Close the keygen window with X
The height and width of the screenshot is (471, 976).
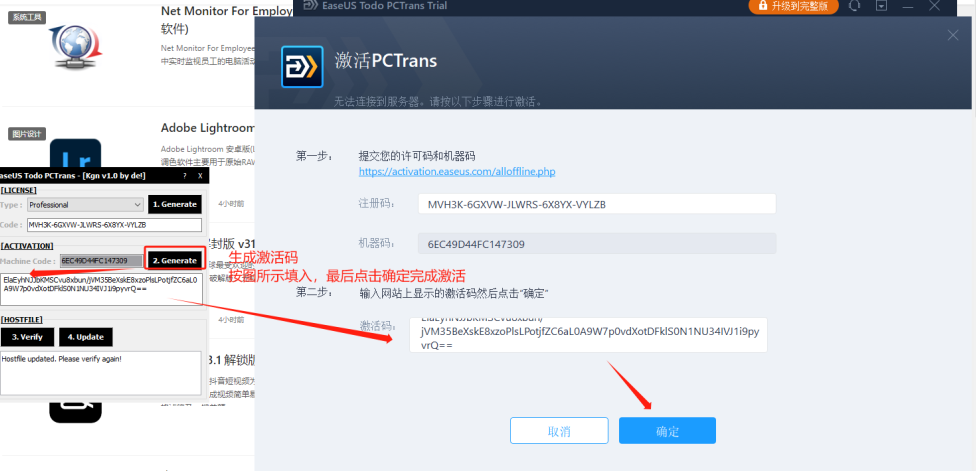200,176
